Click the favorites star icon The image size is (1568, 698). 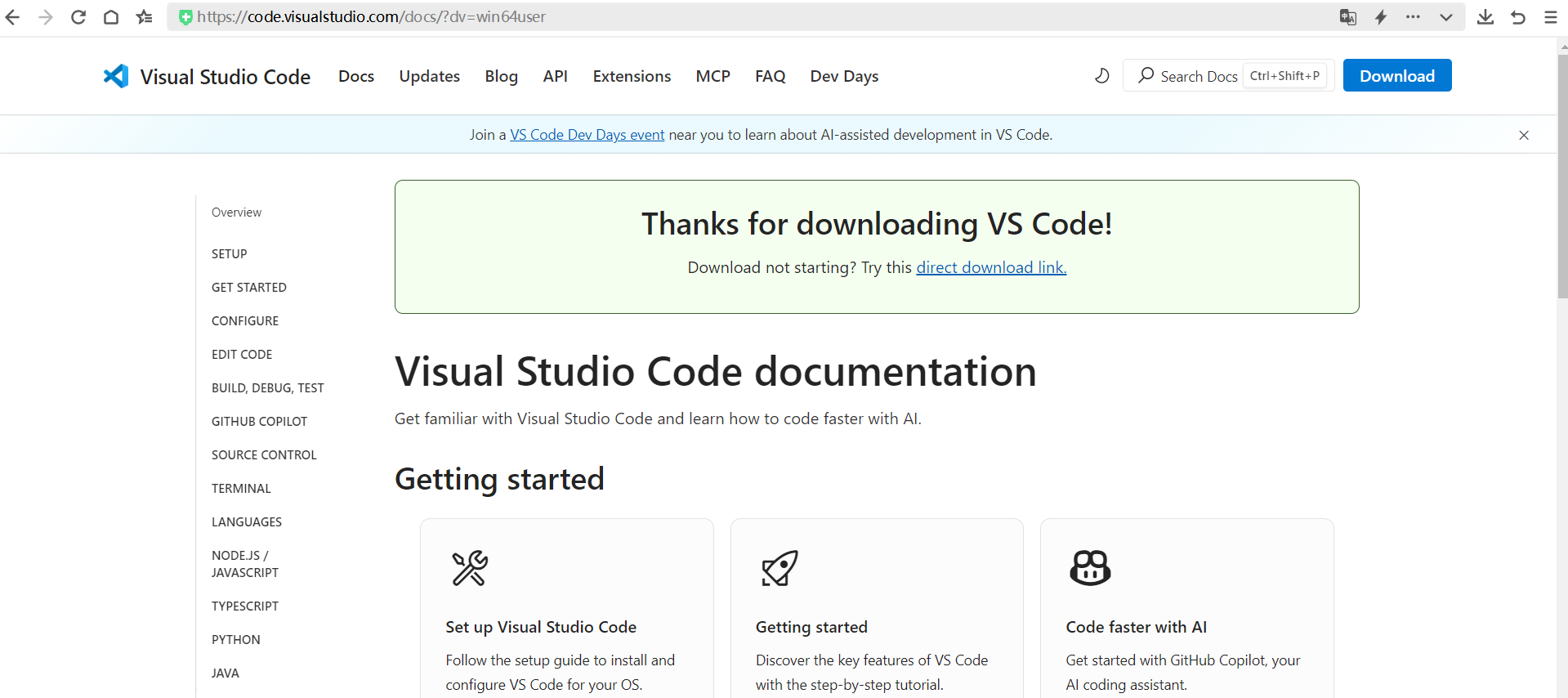pos(145,17)
